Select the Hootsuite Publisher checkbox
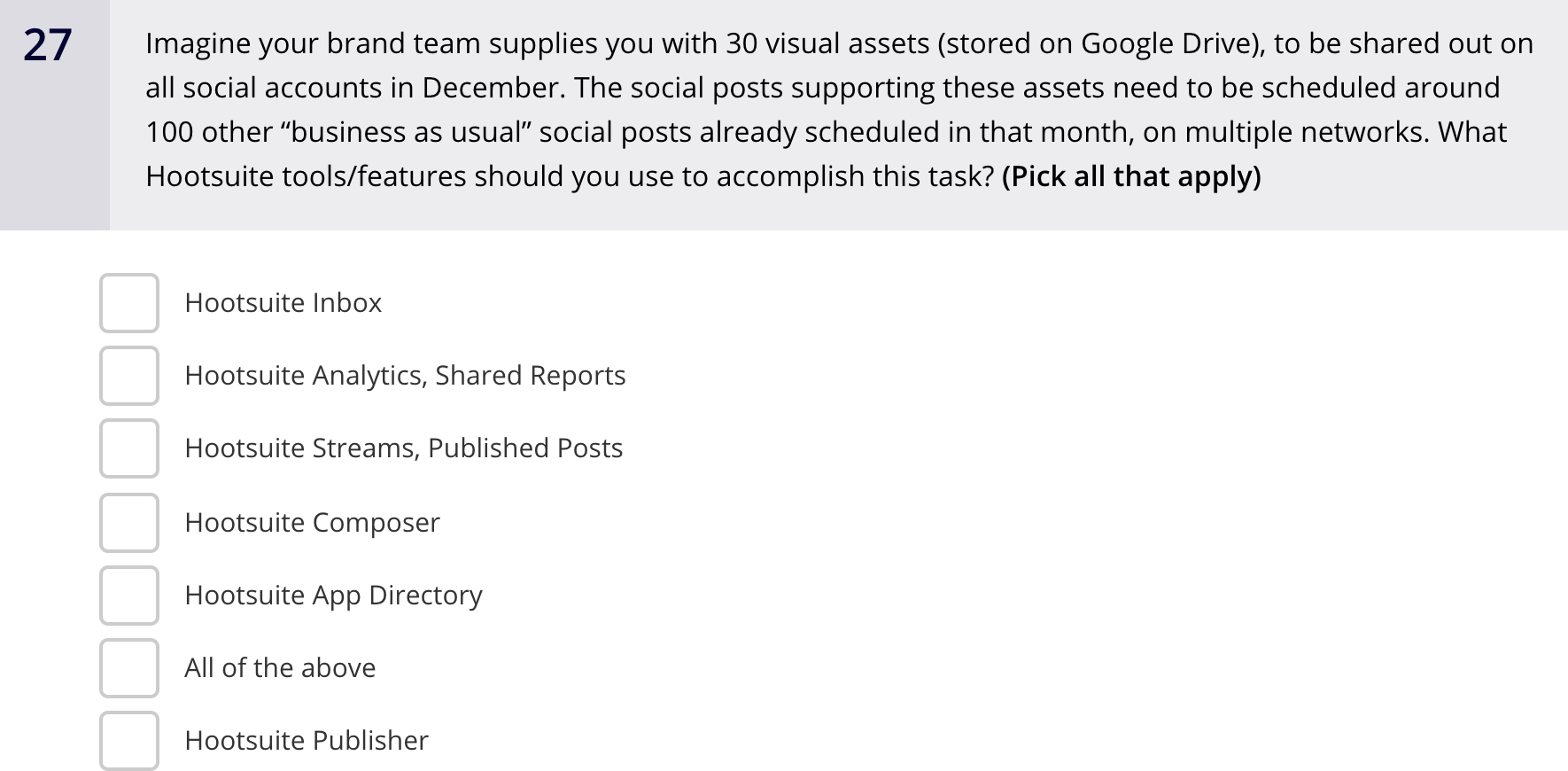 click(x=129, y=741)
